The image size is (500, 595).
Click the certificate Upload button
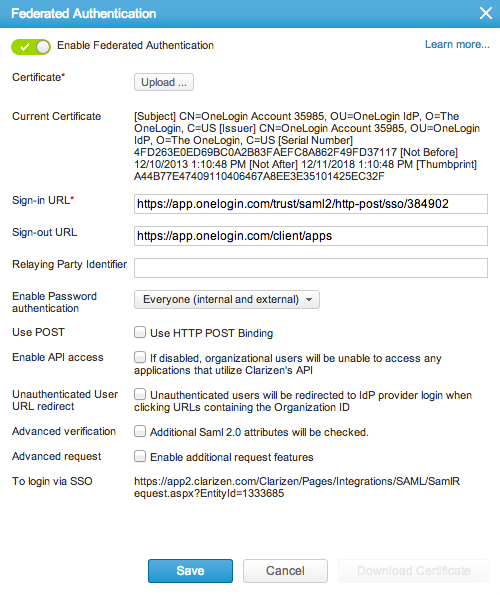coord(164,82)
